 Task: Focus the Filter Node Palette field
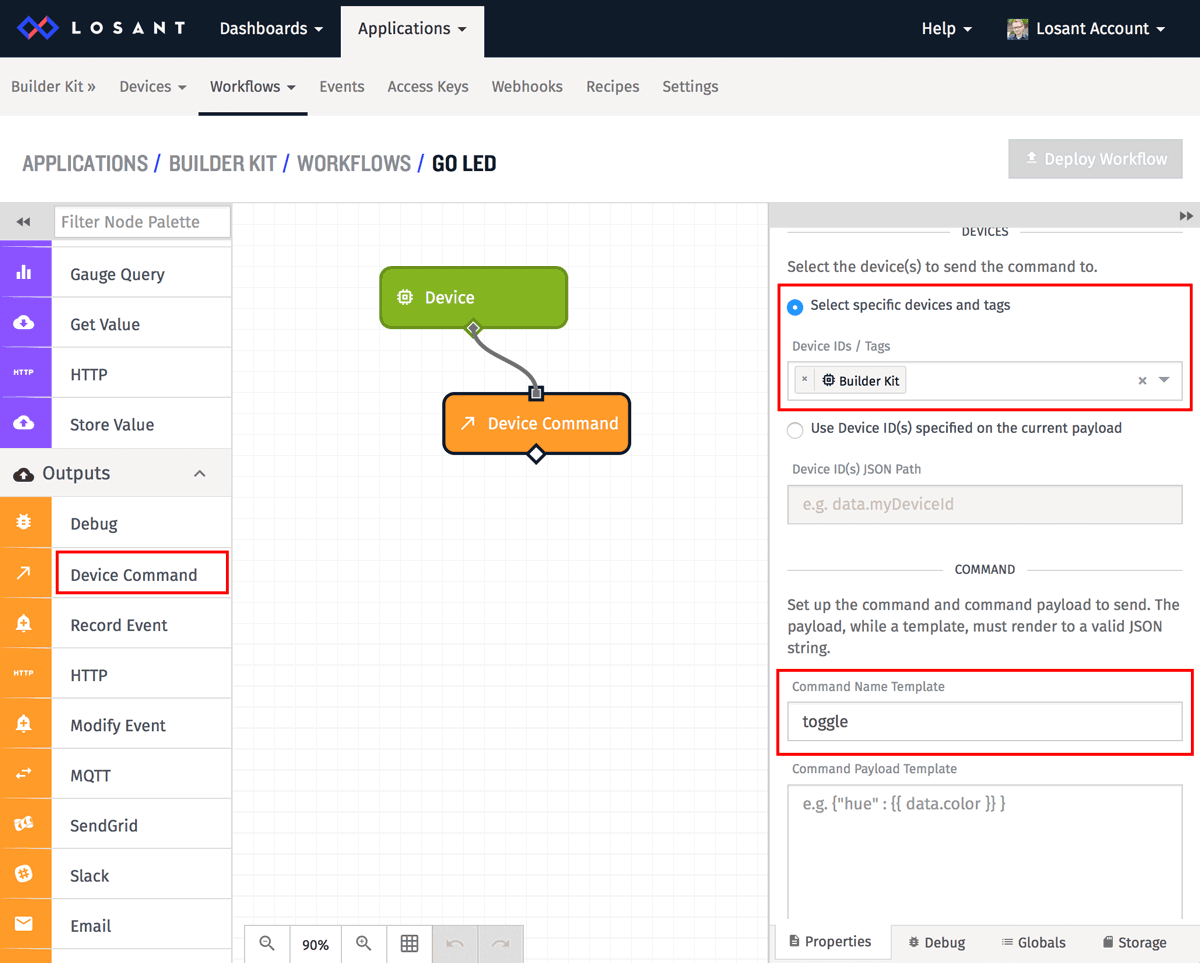point(142,222)
